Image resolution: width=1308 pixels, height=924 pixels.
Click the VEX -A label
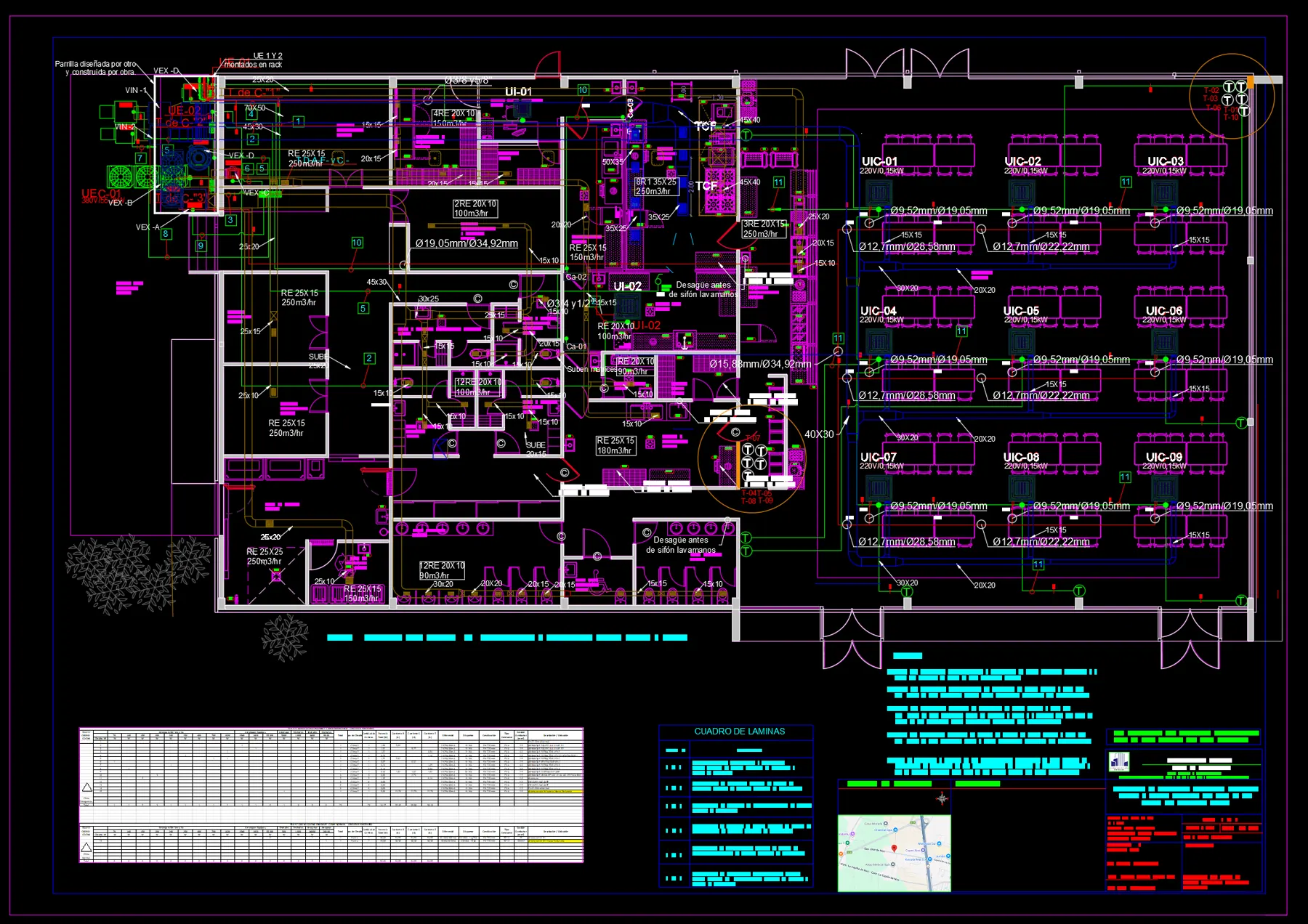click(x=148, y=227)
